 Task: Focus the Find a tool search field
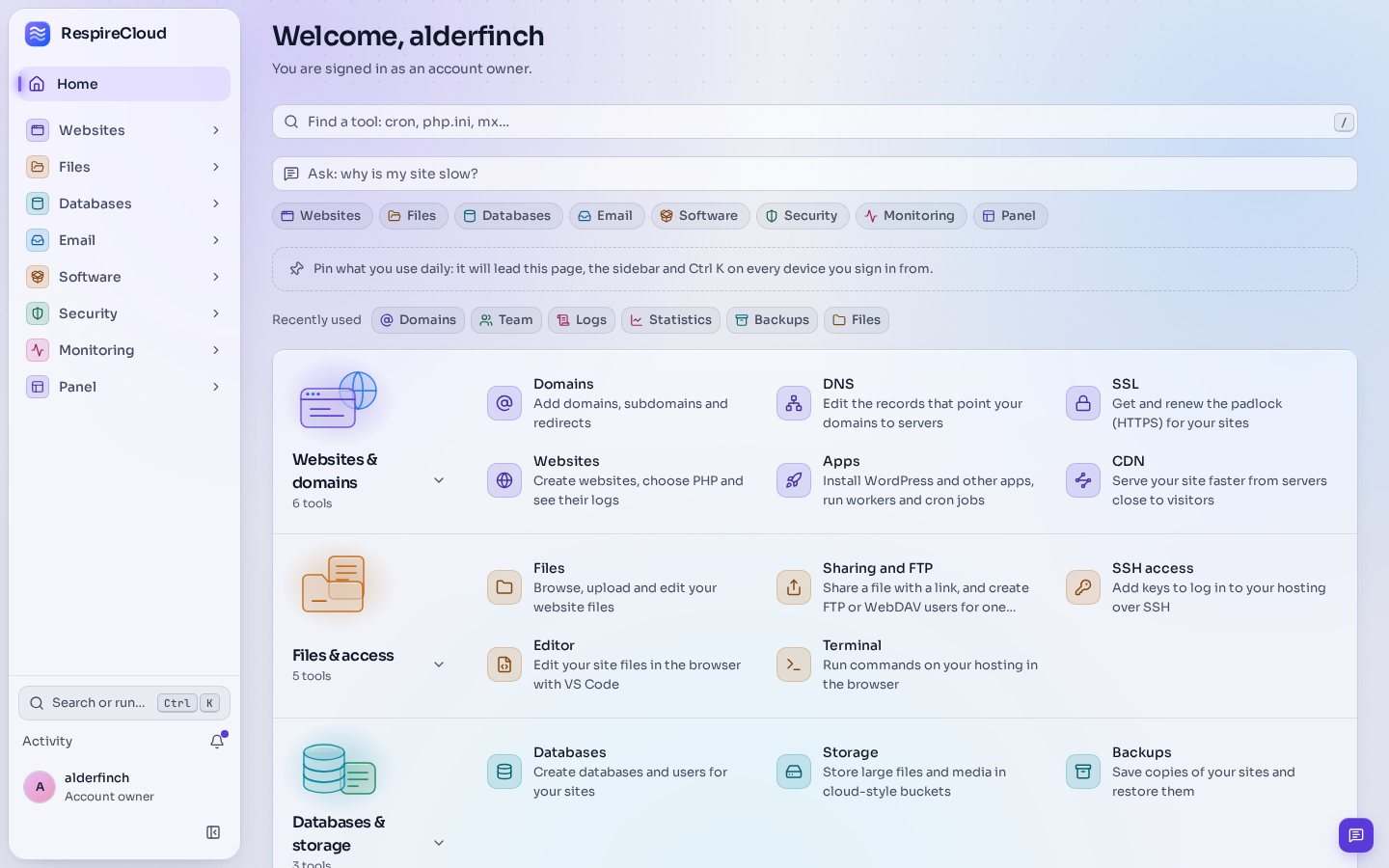coord(815,122)
